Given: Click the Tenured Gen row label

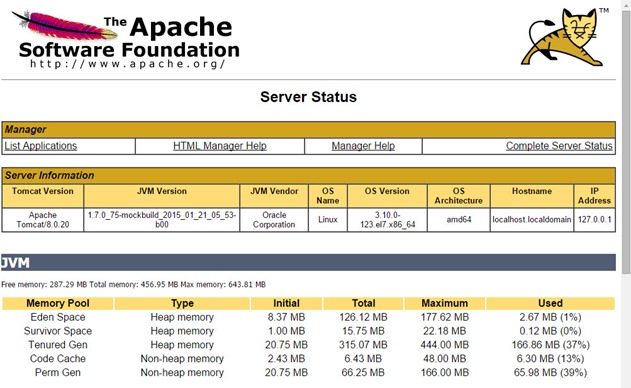Looking at the screenshot, I should click(58, 345).
